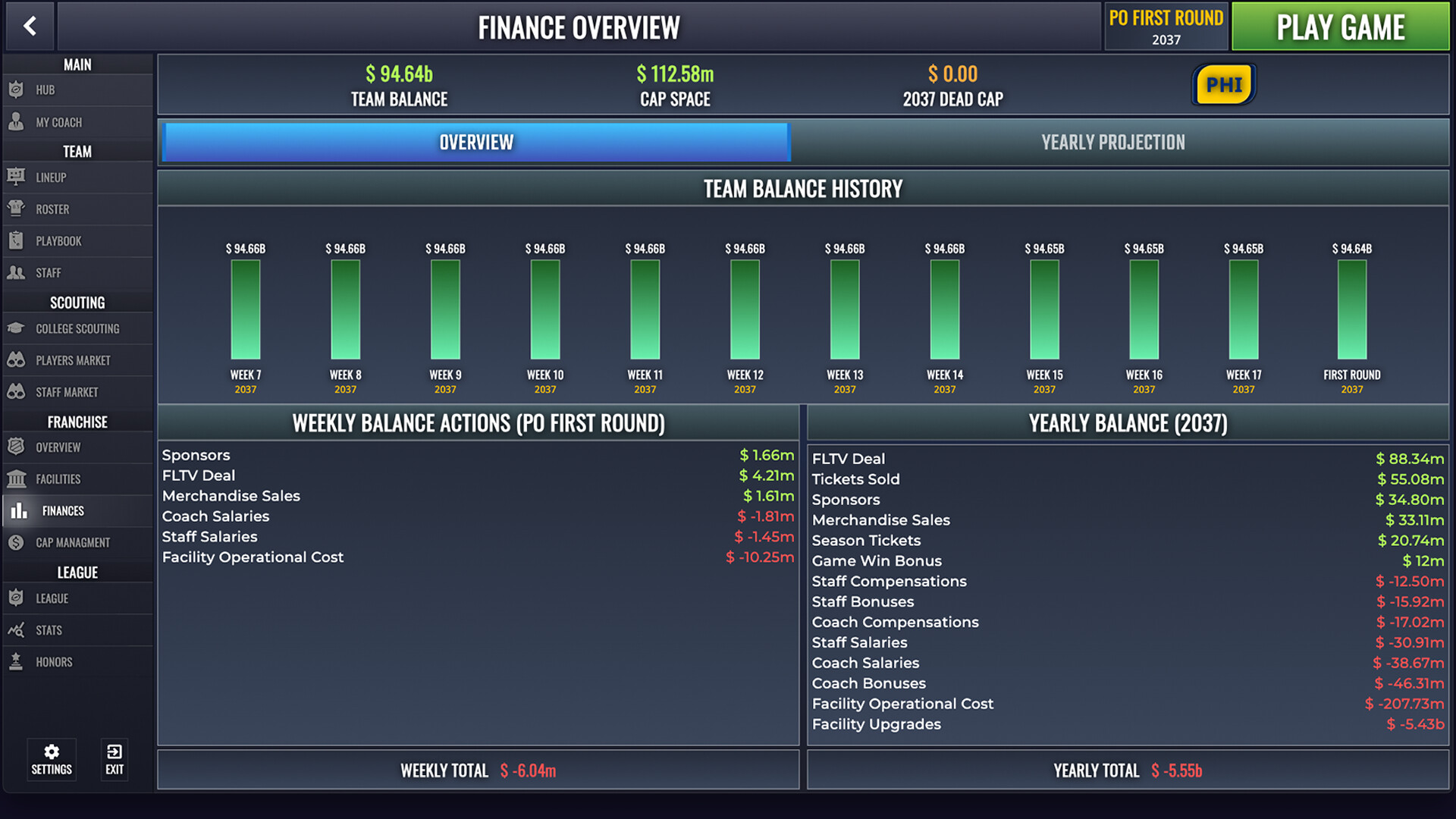This screenshot has width=1456, height=819.
Task: Open College Scouting
Action: coord(77,328)
